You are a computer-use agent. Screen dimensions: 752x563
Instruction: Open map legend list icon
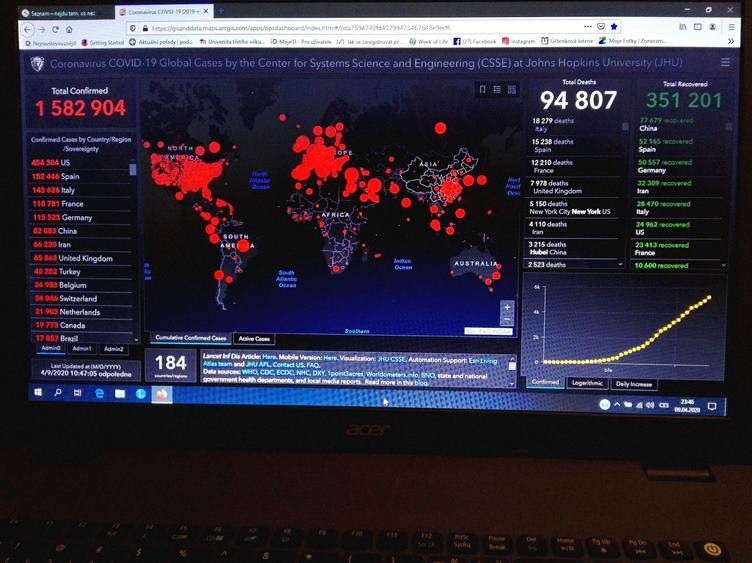click(497, 90)
